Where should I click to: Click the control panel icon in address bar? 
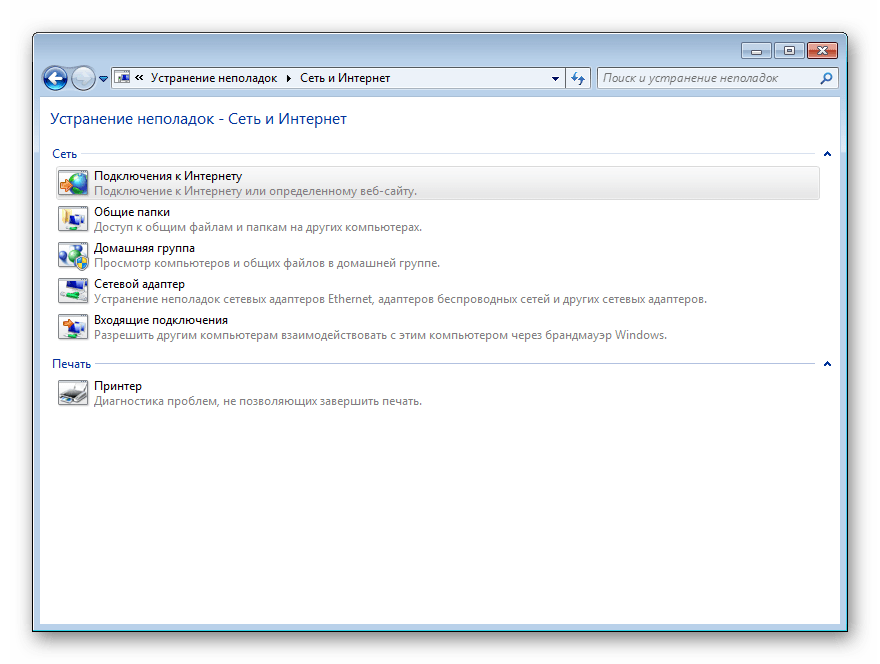tap(122, 78)
